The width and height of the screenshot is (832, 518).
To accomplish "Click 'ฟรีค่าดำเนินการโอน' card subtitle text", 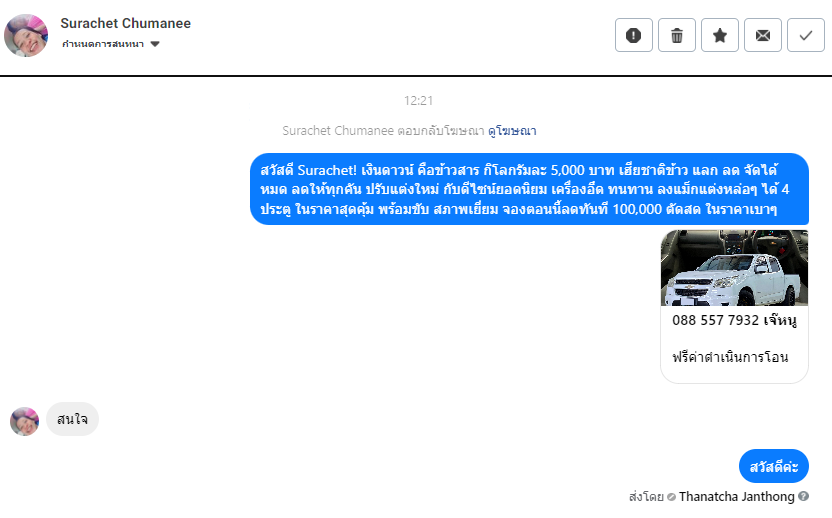I will point(730,357).
